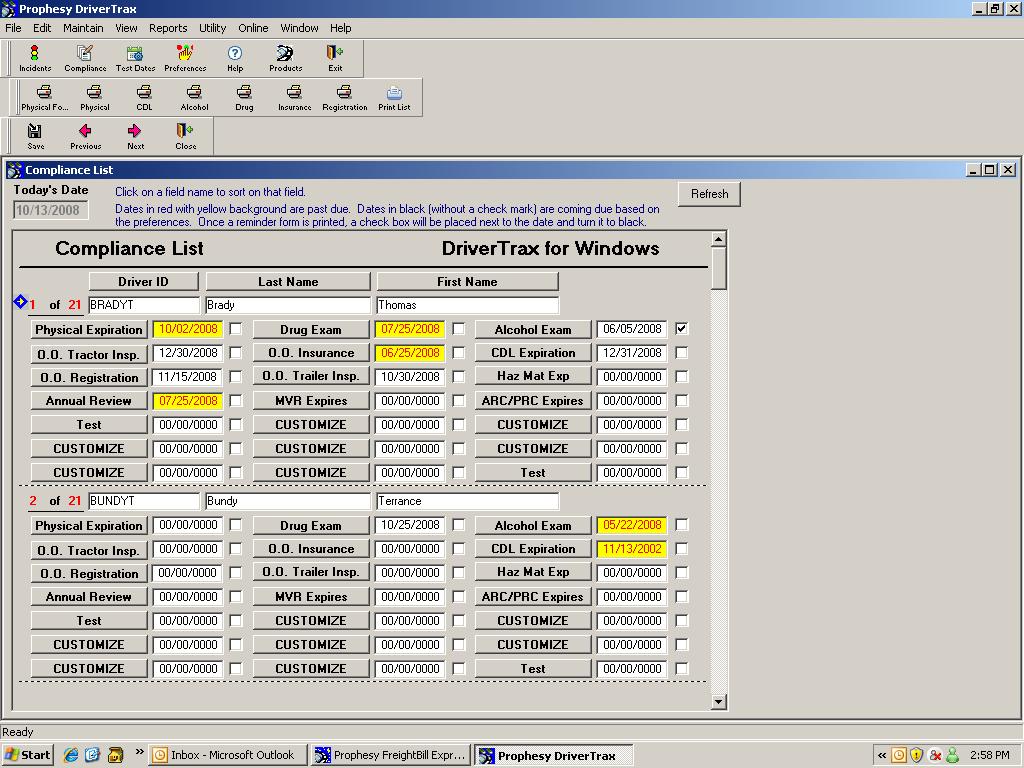Open the Window menu
Image resolution: width=1024 pixels, height=768 pixels.
point(299,28)
